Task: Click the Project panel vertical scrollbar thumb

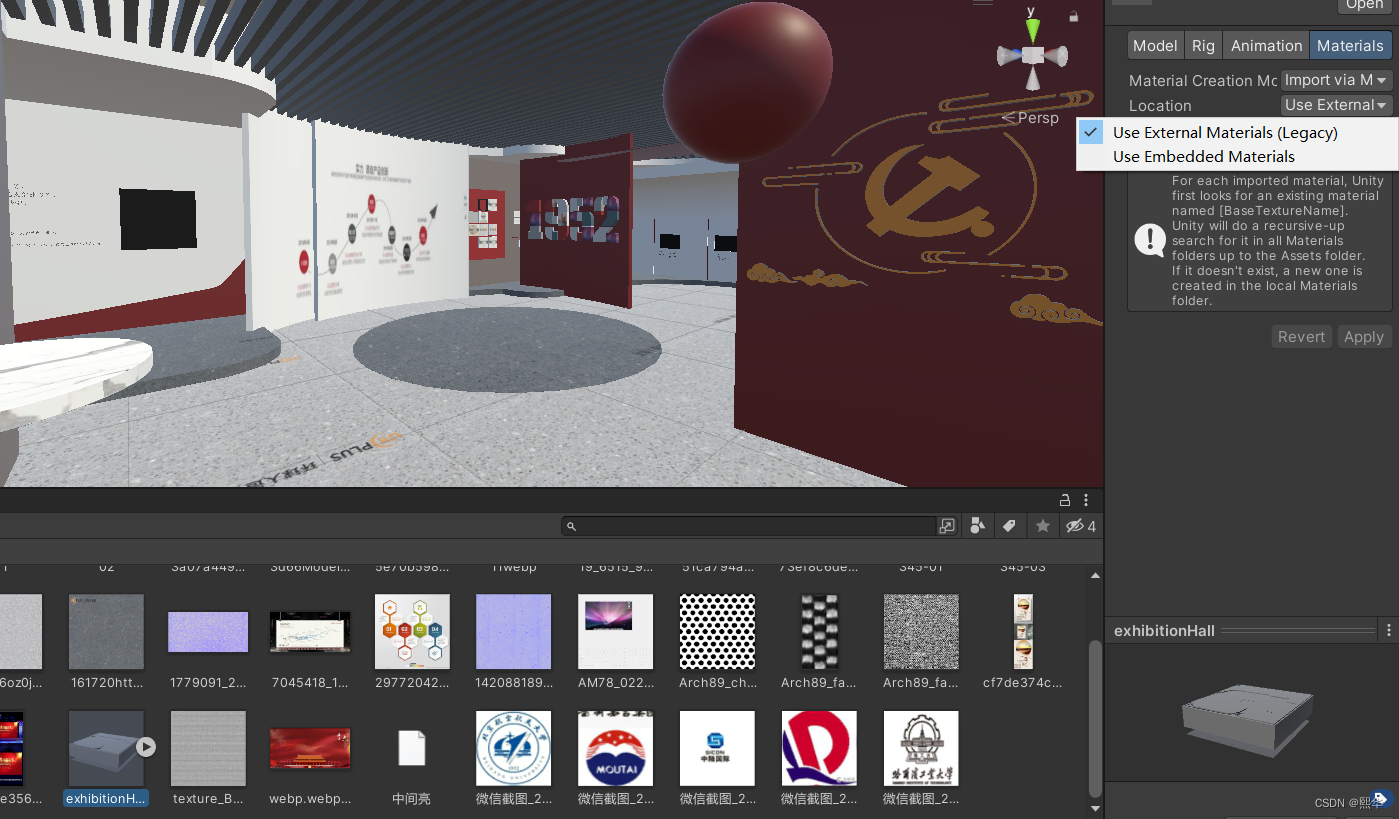Action: tap(1095, 718)
